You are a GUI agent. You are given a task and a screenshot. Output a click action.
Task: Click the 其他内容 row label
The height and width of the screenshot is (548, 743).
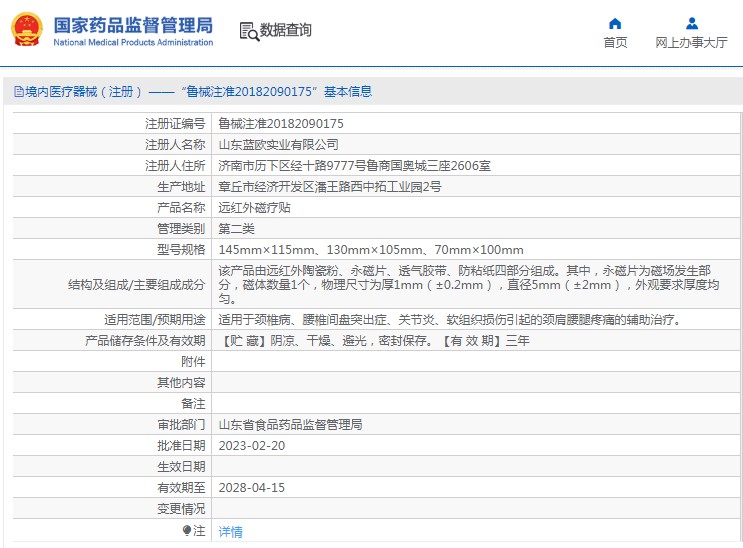[x=181, y=383]
